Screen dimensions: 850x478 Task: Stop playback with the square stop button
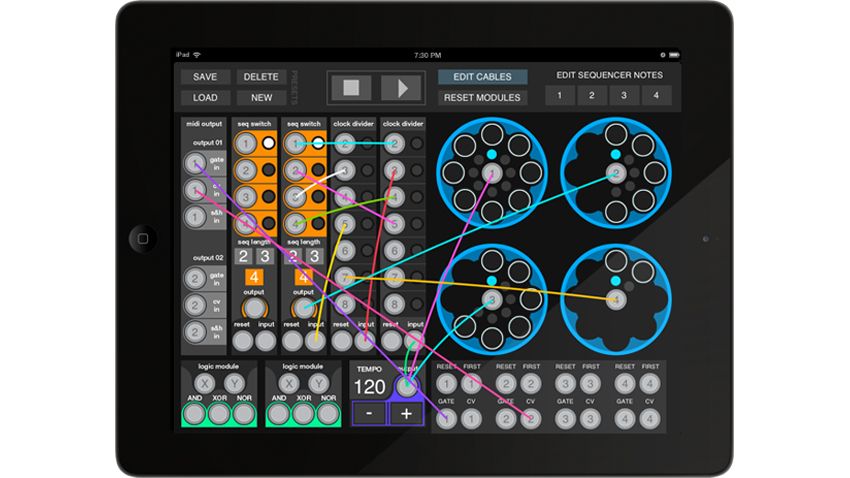[x=351, y=88]
